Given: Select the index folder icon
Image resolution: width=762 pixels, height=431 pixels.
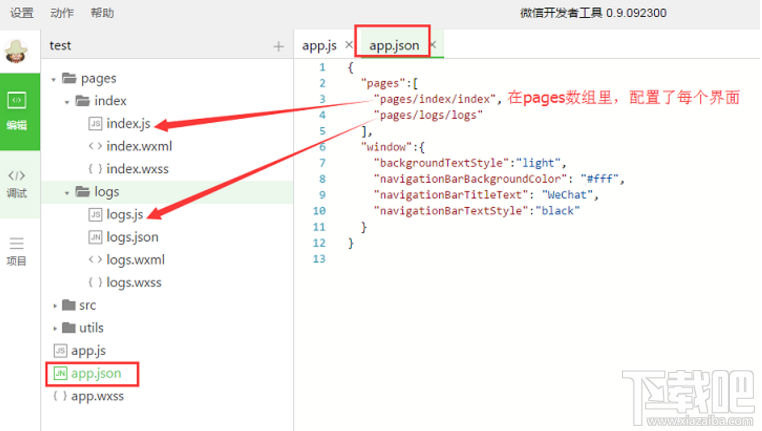Looking at the screenshot, I should [83, 101].
